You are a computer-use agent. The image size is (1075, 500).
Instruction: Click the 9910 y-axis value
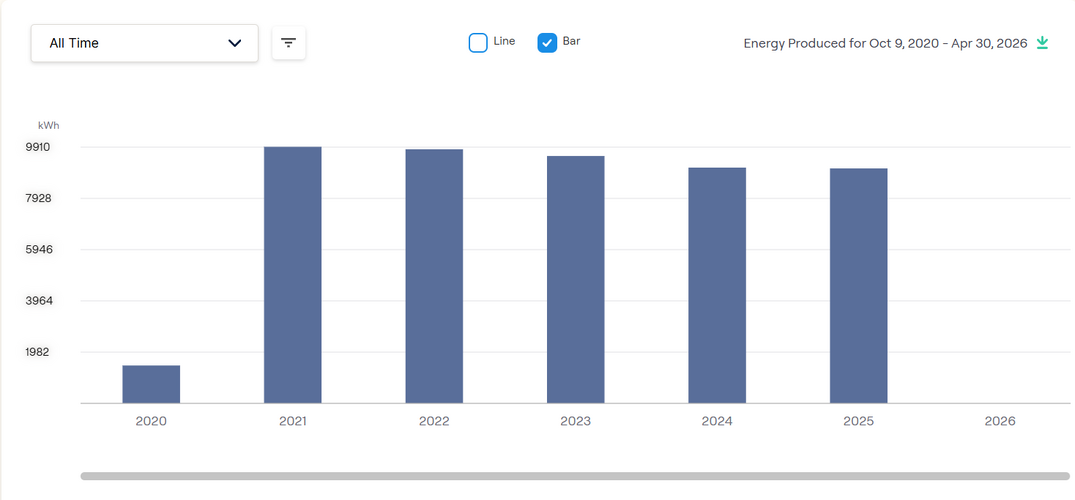[x=38, y=147]
